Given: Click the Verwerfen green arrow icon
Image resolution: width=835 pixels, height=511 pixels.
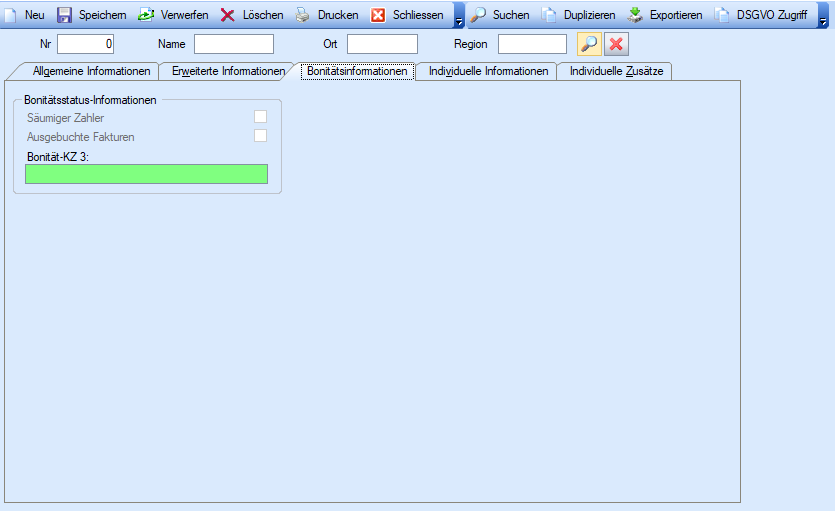Looking at the screenshot, I should pyautogui.click(x=146, y=15).
